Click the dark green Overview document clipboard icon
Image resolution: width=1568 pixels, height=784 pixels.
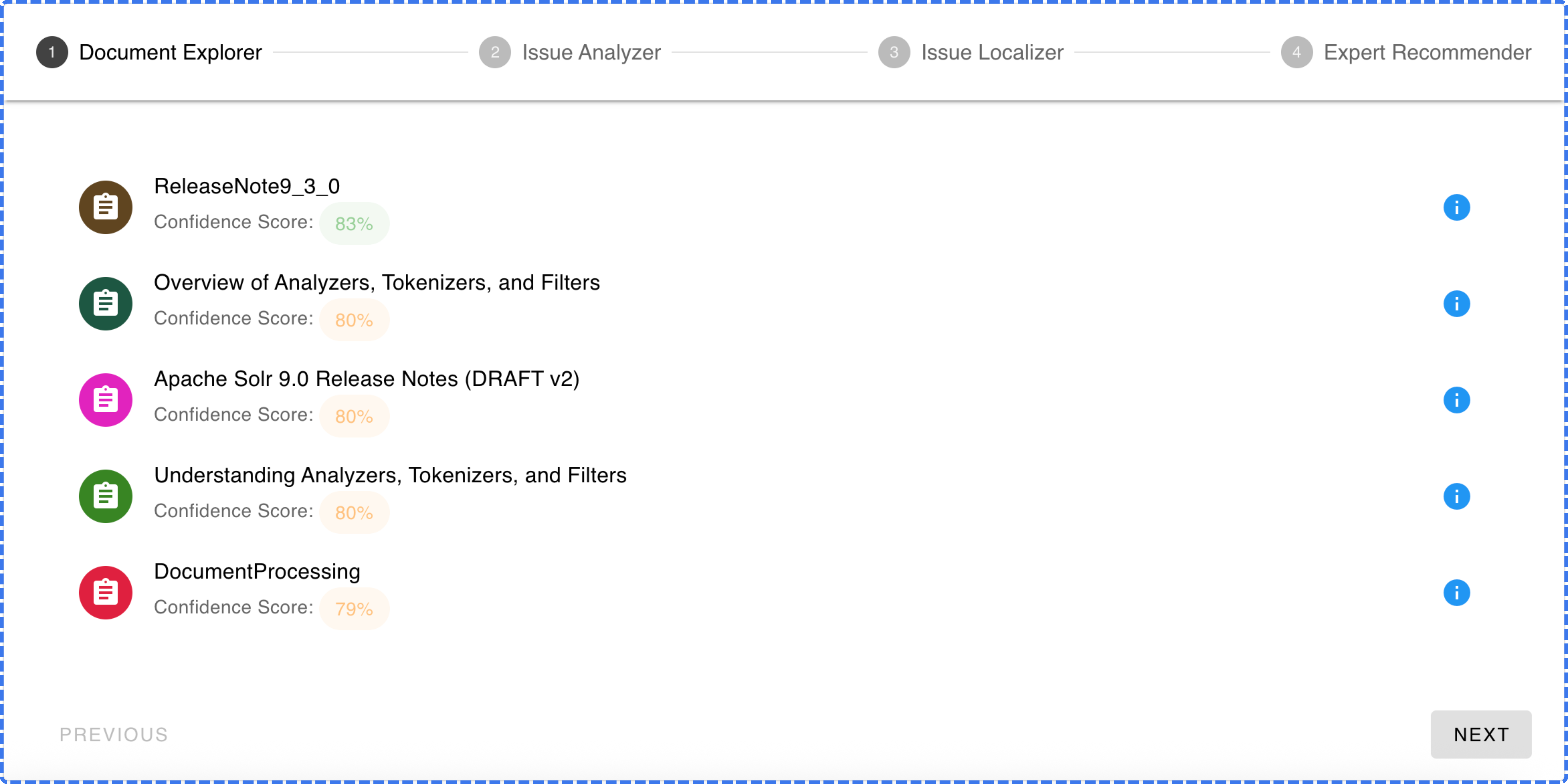[105, 304]
